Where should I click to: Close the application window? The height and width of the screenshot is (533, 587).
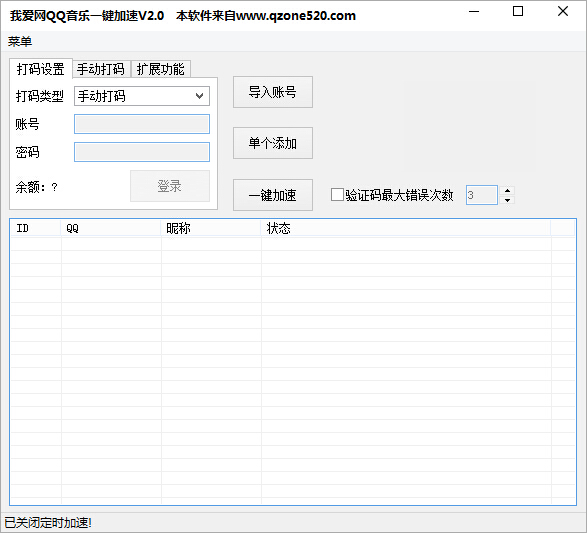tap(563, 12)
